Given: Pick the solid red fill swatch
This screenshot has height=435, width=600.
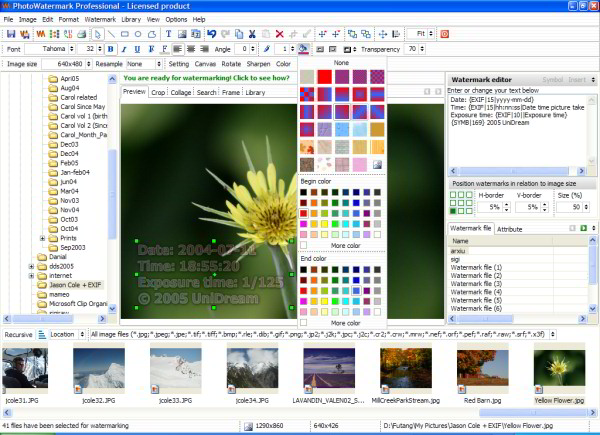Looking at the screenshot, I should (324, 77).
